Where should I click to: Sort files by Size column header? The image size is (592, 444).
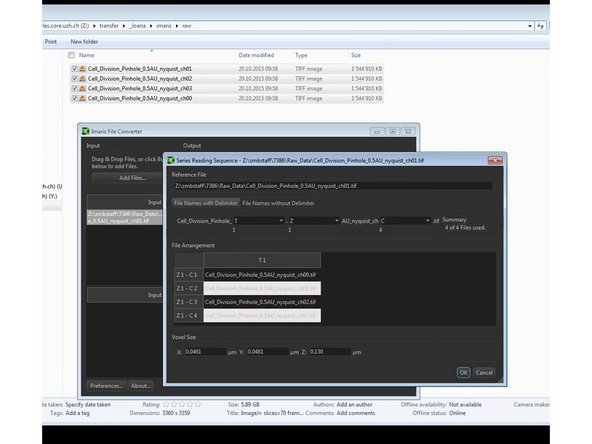pyautogui.click(x=356, y=55)
